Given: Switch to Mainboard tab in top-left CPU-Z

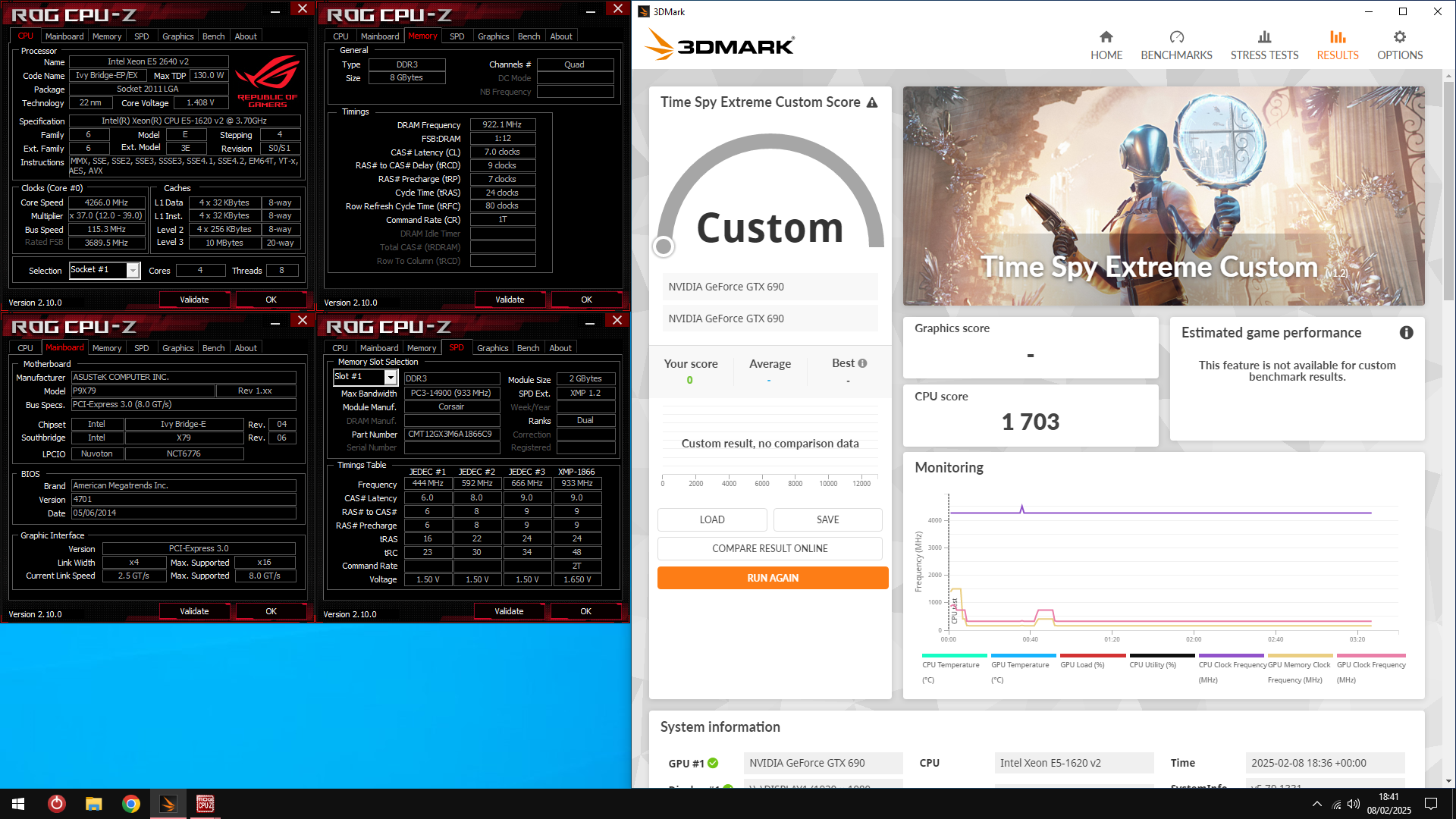Looking at the screenshot, I should pyautogui.click(x=64, y=36).
